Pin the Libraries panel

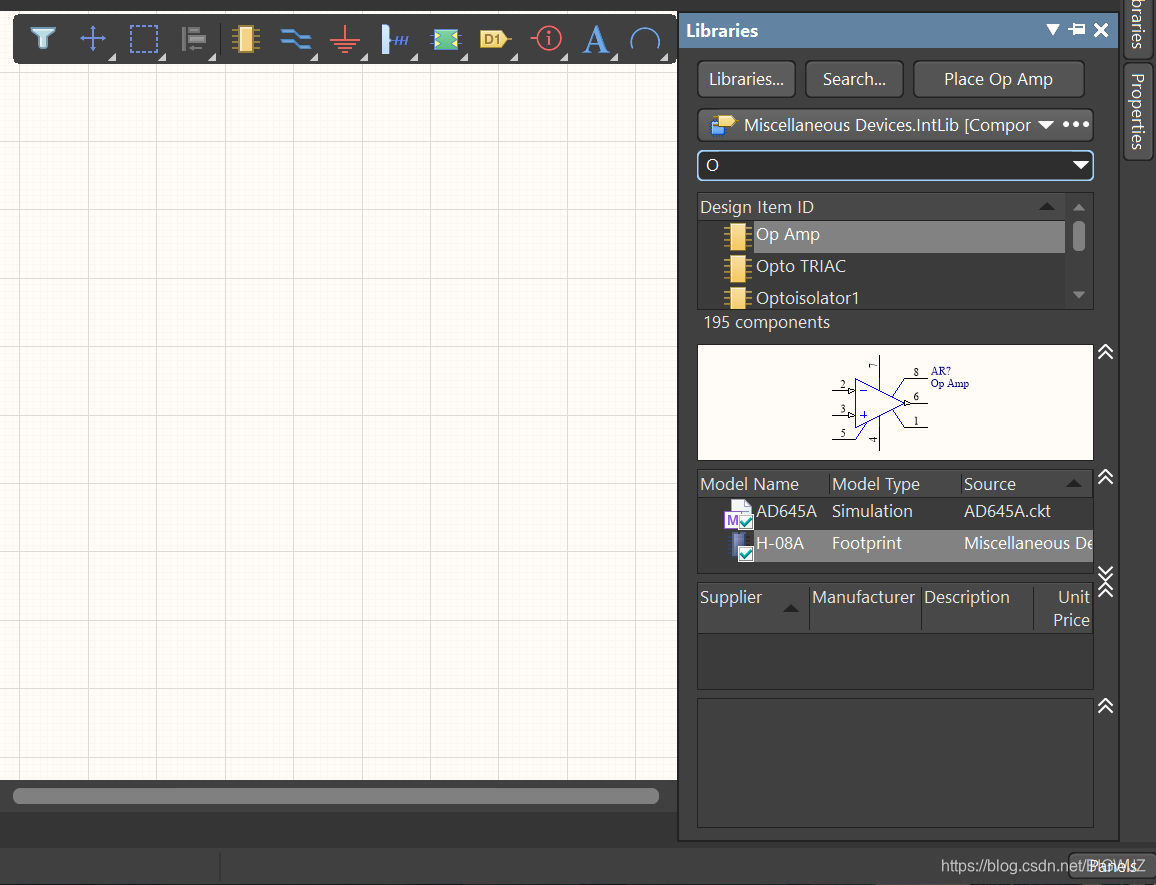click(x=1077, y=30)
